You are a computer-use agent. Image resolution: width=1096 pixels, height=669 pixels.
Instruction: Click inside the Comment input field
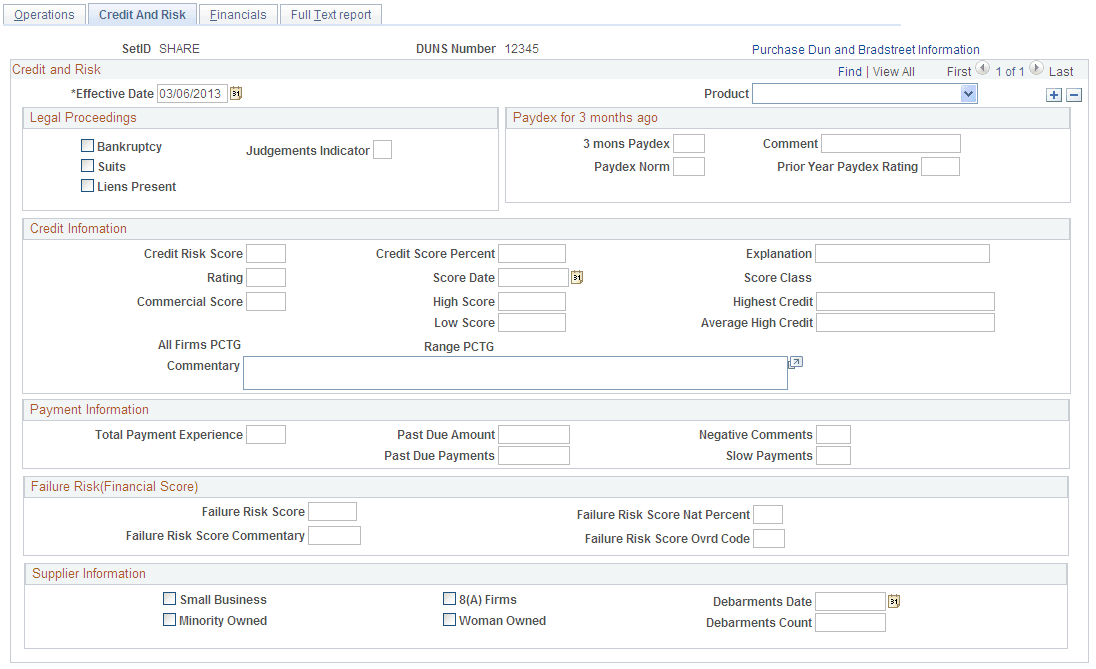click(890, 143)
